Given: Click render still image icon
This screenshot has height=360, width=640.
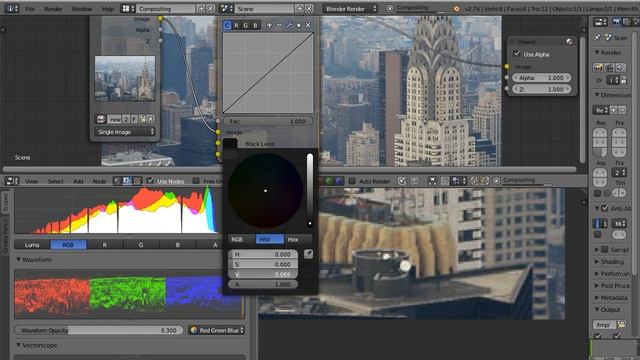Looking at the screenshot, I should coord(598,67).
